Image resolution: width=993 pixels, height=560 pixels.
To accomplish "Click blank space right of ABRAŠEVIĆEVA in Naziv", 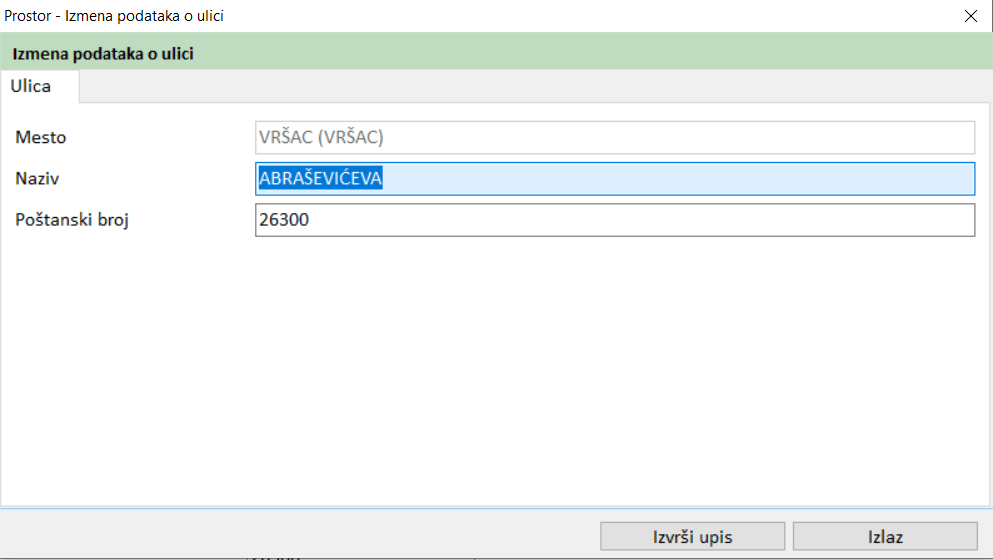I will tap(680, 179).
